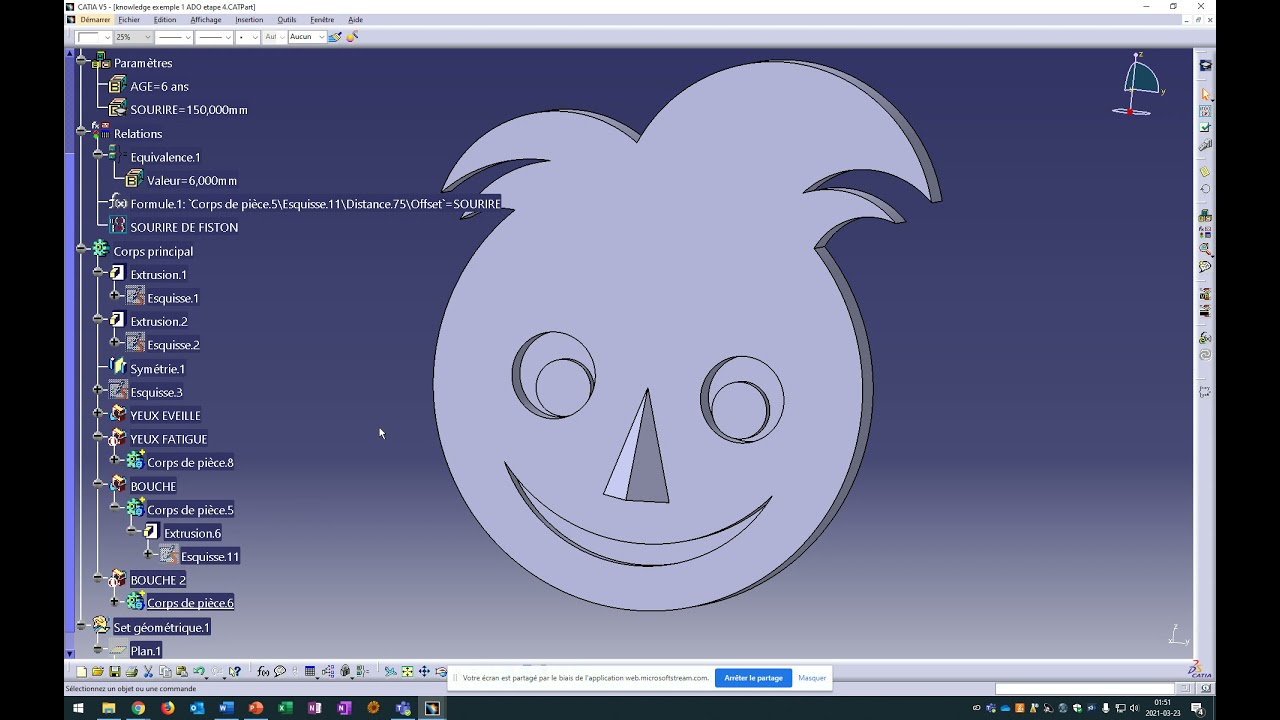1280x720 pixels.
Task: Click the Windows Start button
Action: 78,708
